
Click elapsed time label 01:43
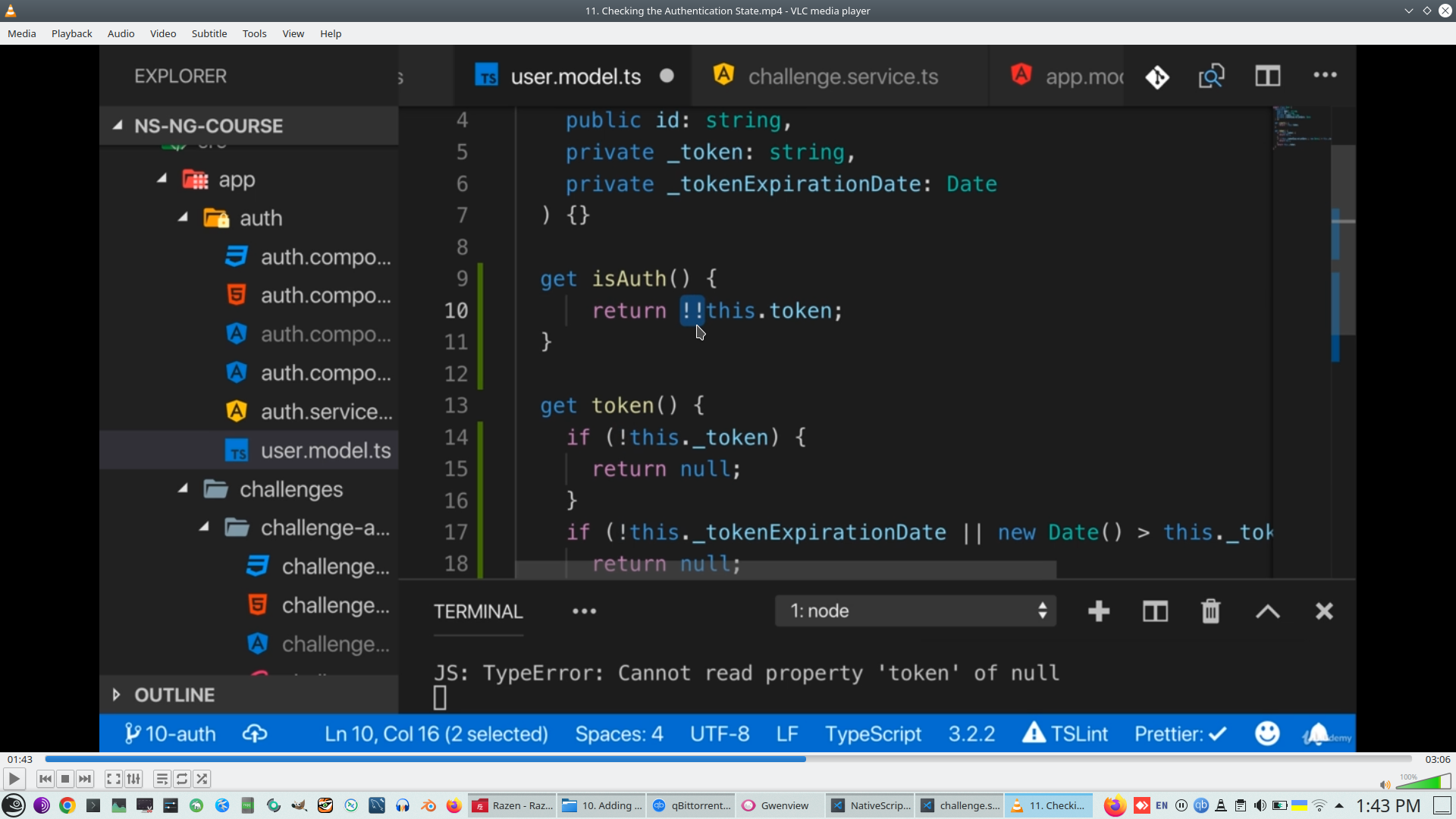pos(20,759)
